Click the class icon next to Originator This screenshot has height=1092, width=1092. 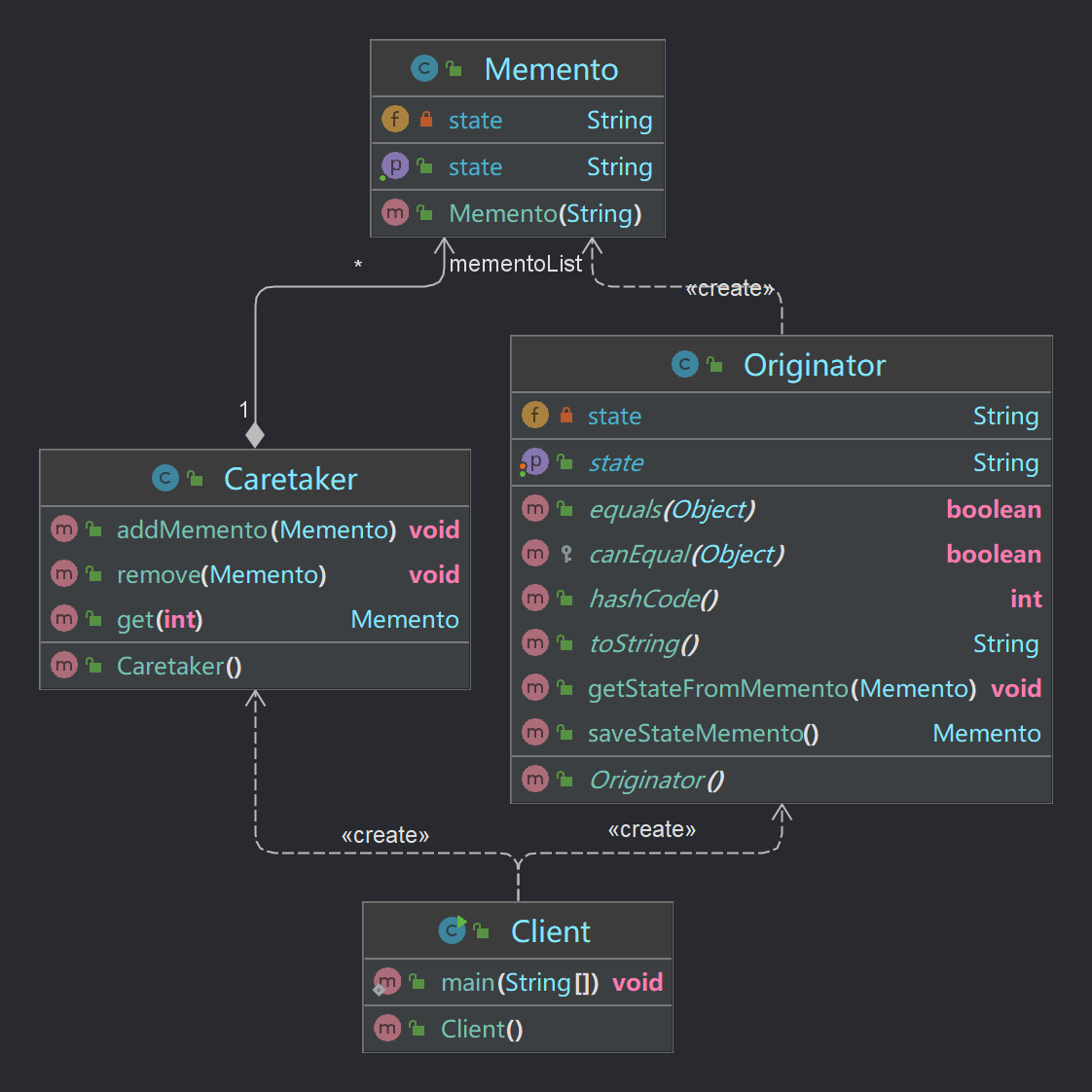[685, 364]
